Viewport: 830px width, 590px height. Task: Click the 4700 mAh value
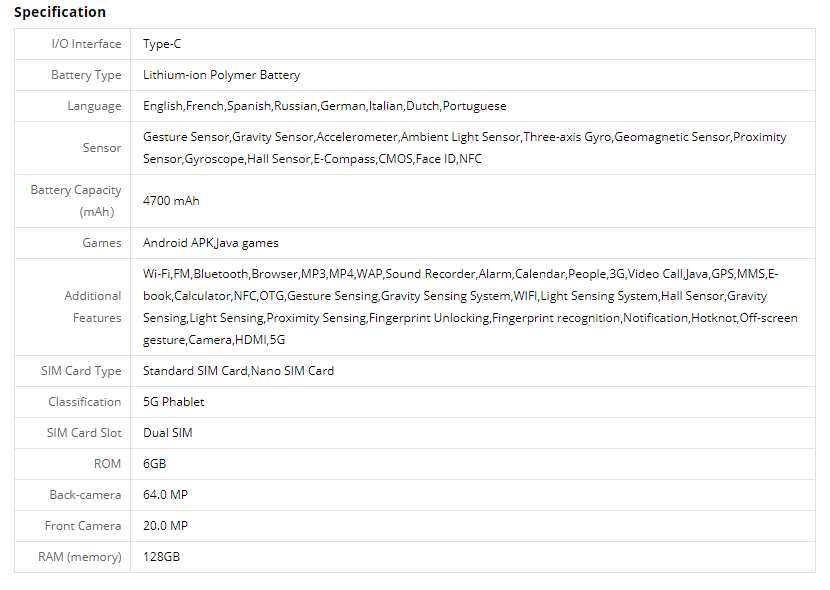coord(171,201)
